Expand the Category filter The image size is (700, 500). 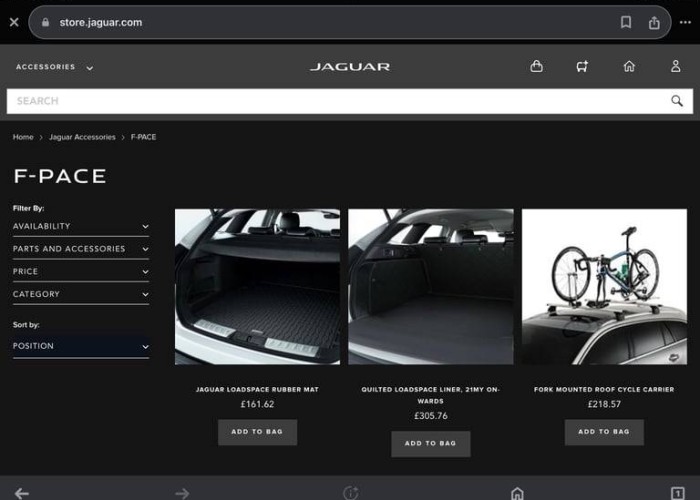coord(81,294)
